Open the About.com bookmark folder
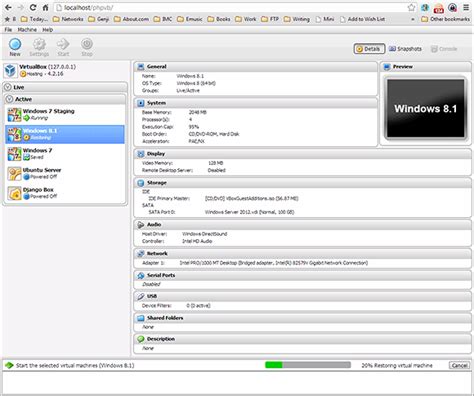This screenshot has height=396, width=474. tap(131, 19)
